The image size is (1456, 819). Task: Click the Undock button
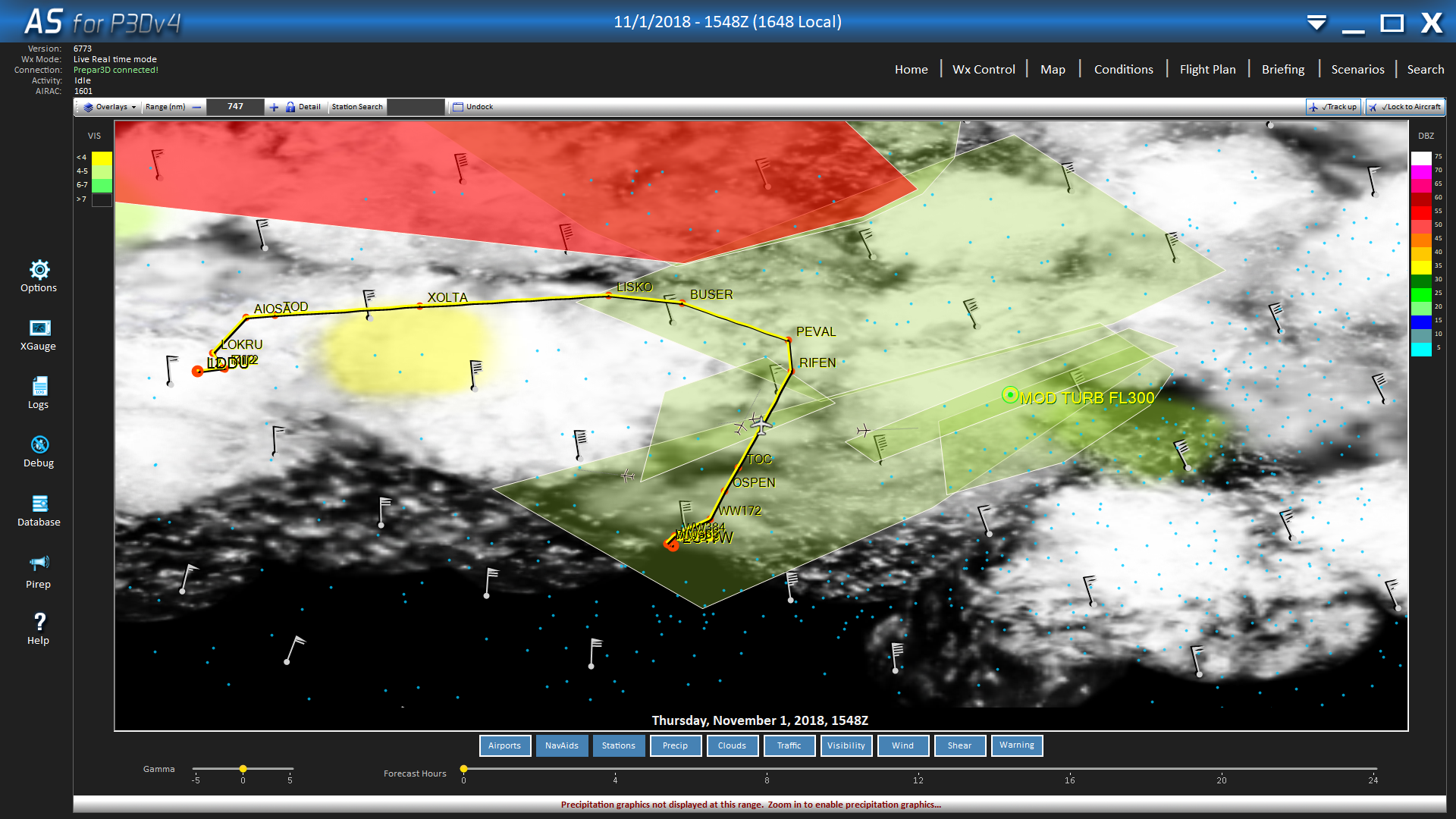tap(473, 107)
